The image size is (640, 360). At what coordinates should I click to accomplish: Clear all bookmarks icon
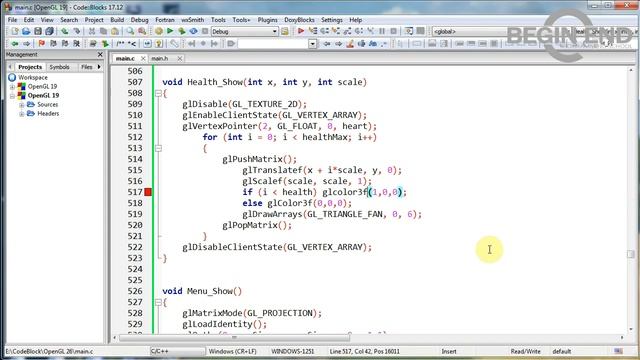76,44
